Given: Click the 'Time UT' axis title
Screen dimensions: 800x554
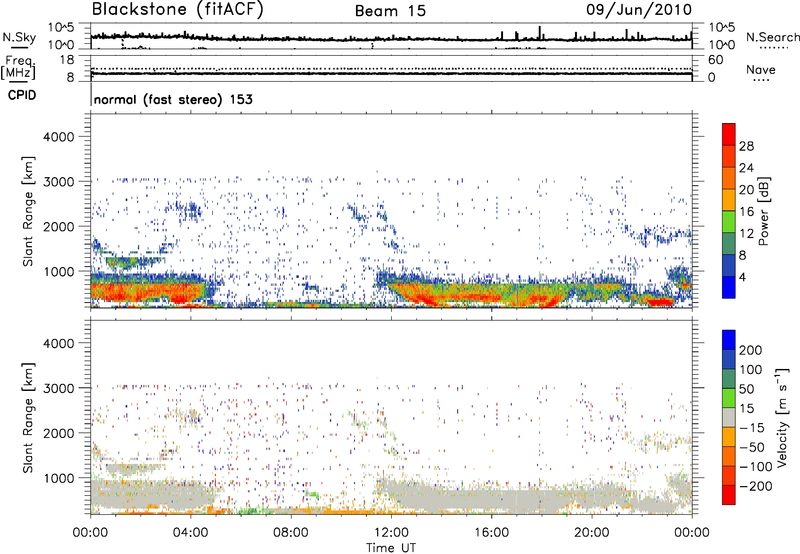Looking at the screenshot, I should point(391,547).
